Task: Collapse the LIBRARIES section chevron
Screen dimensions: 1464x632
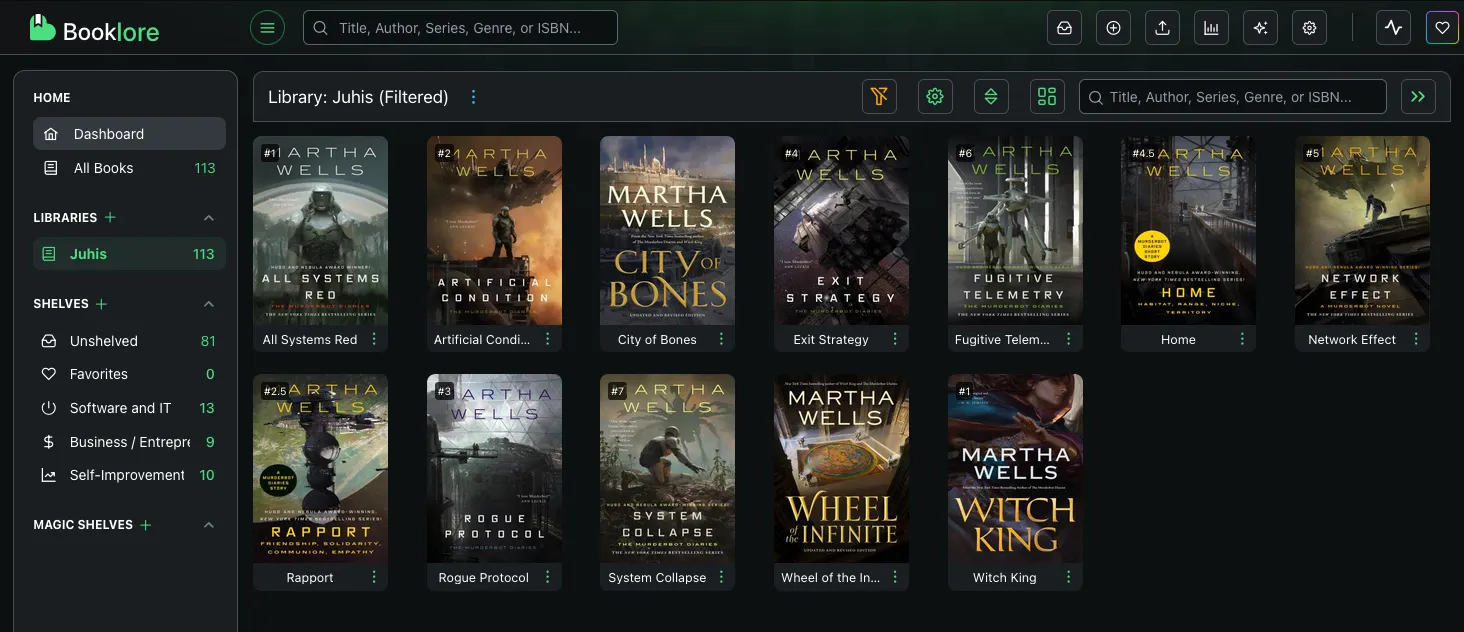Action: [209, 217]
